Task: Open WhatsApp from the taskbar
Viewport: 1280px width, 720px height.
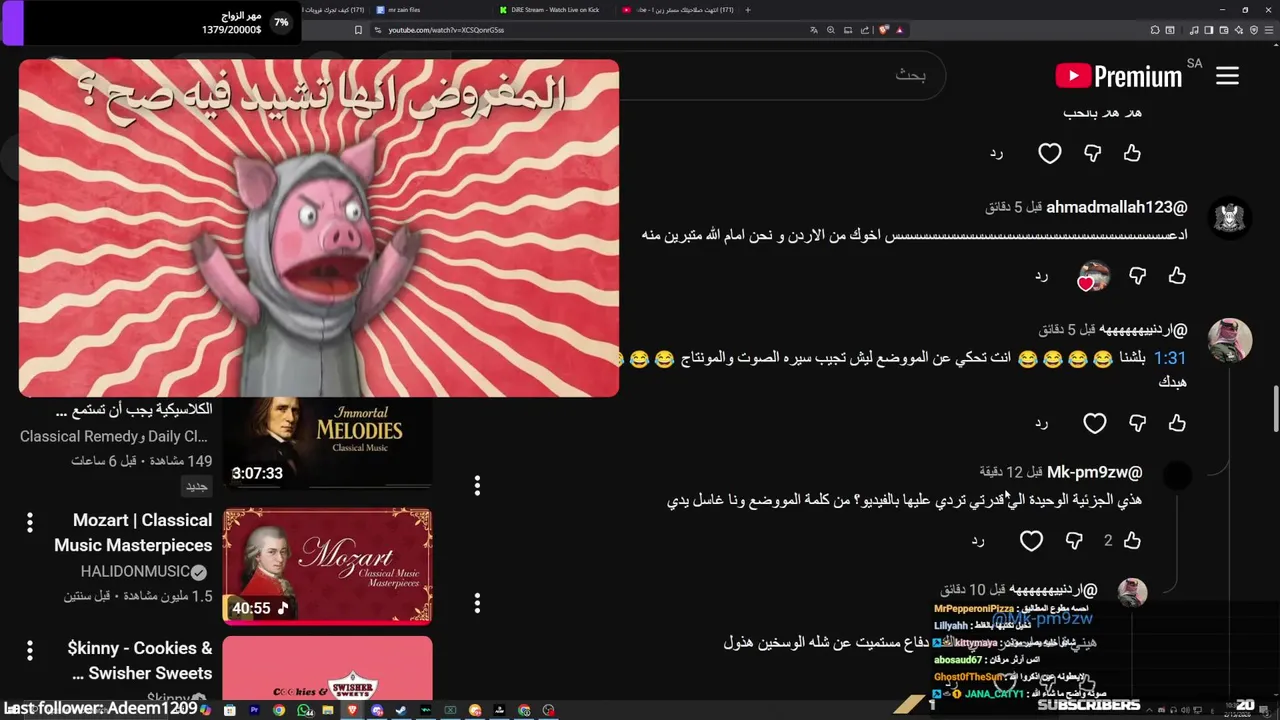Action: pyautogui.click(x=303, y=710)
